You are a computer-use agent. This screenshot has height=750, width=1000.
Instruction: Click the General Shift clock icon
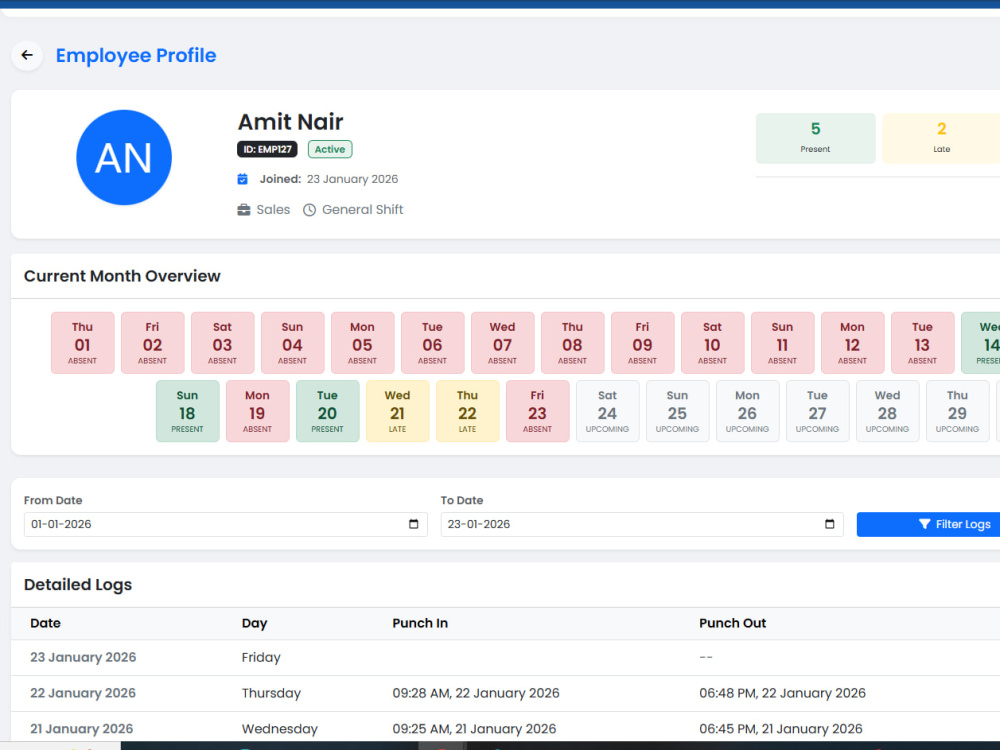[x=309, y=210]
